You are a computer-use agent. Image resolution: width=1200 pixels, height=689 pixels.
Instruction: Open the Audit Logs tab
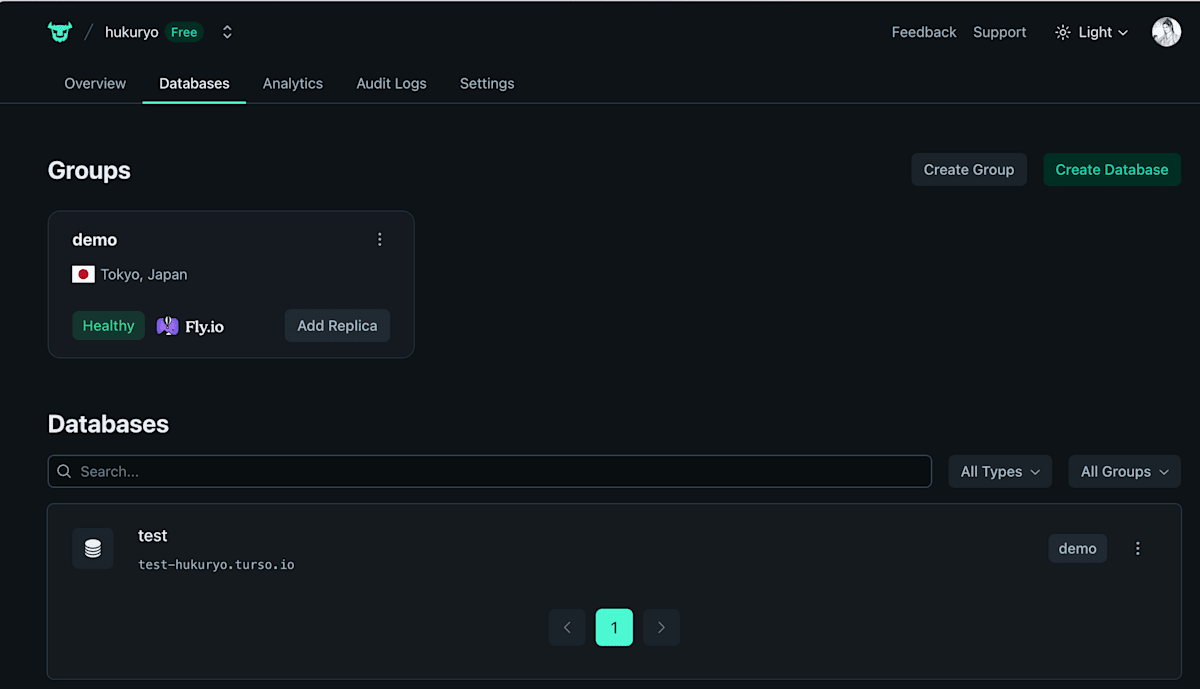[x=391, y=83]
